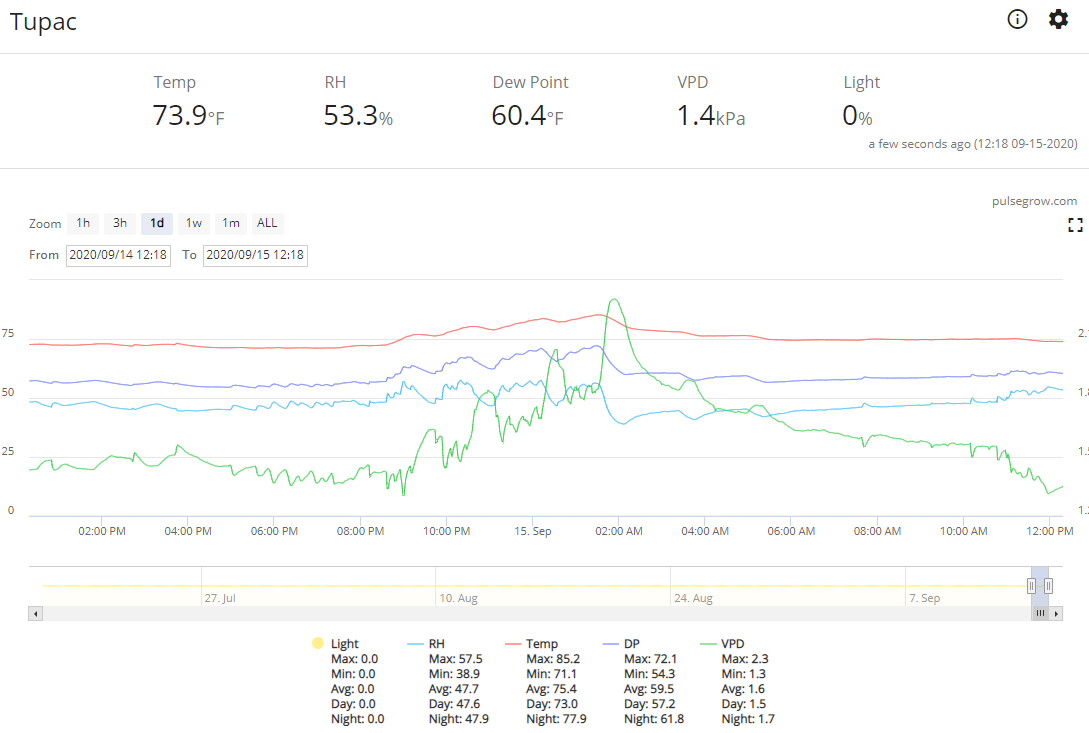1089x733 pixels.
Task: Toggle DP series in the legend
Action: (631, 643)
